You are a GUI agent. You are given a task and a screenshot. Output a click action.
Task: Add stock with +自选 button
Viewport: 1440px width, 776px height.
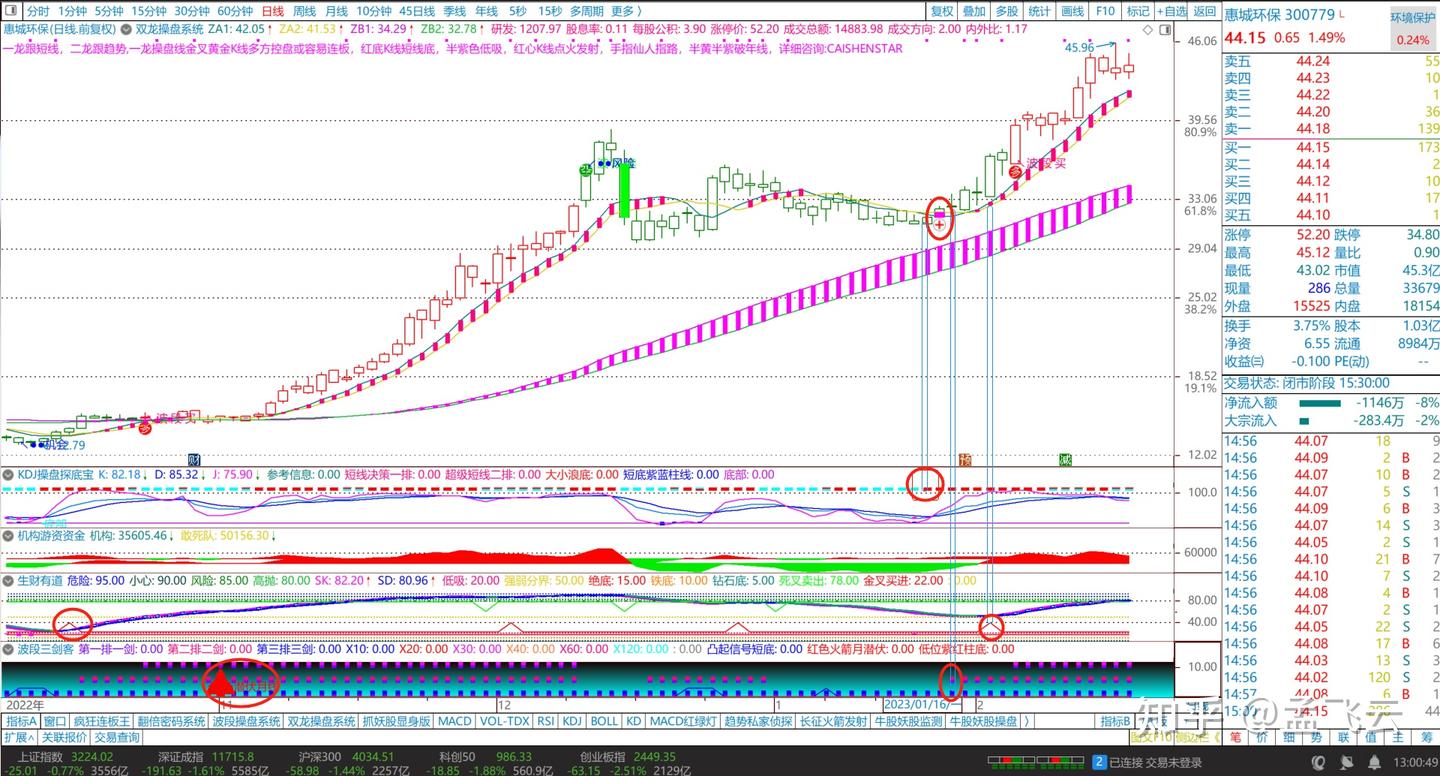[x=1172, y=11]
